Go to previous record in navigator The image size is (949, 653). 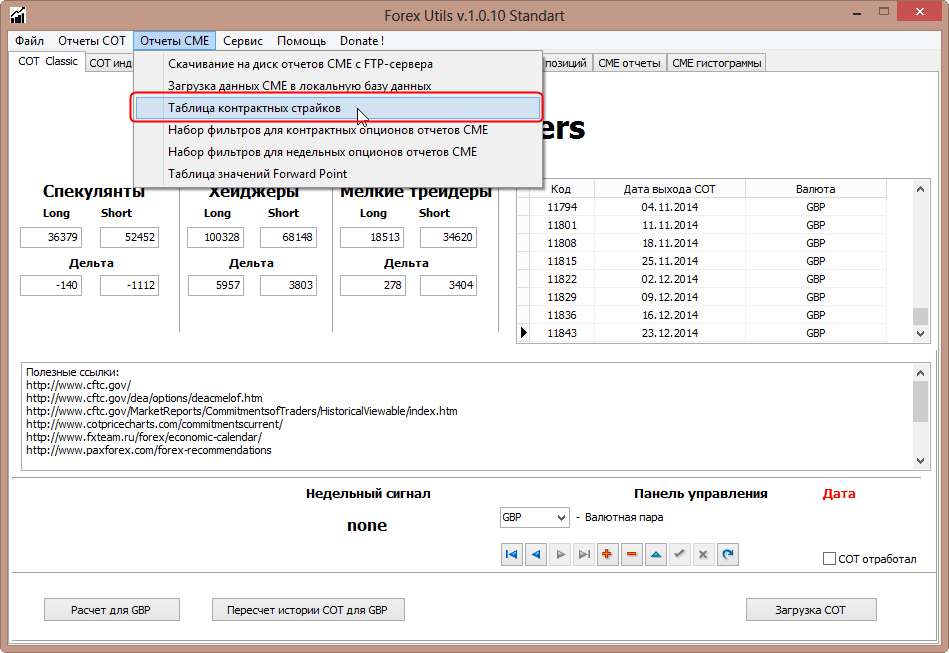click(536, 554)
